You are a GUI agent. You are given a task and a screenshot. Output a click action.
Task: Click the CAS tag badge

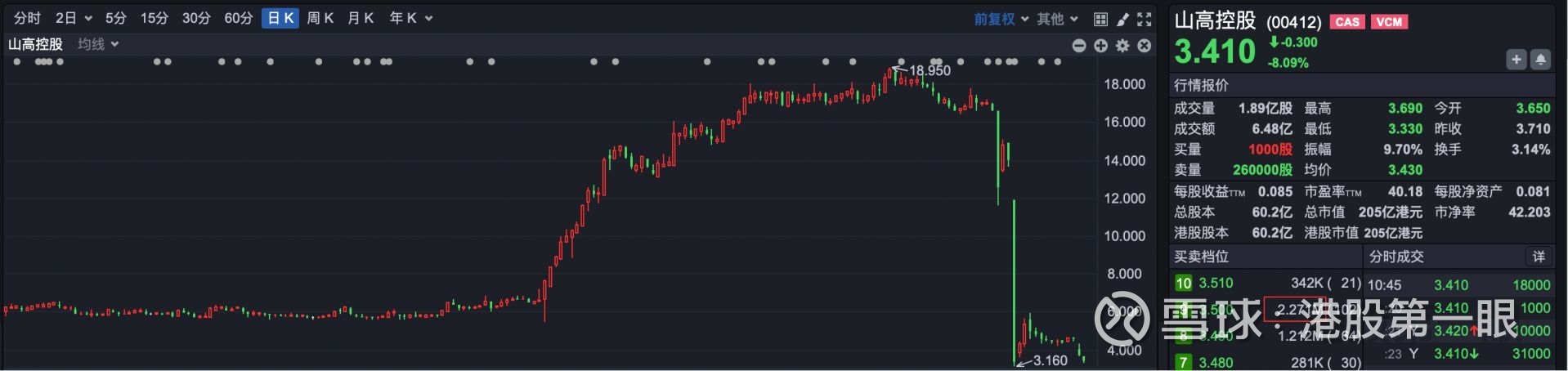coord(1347,22)
